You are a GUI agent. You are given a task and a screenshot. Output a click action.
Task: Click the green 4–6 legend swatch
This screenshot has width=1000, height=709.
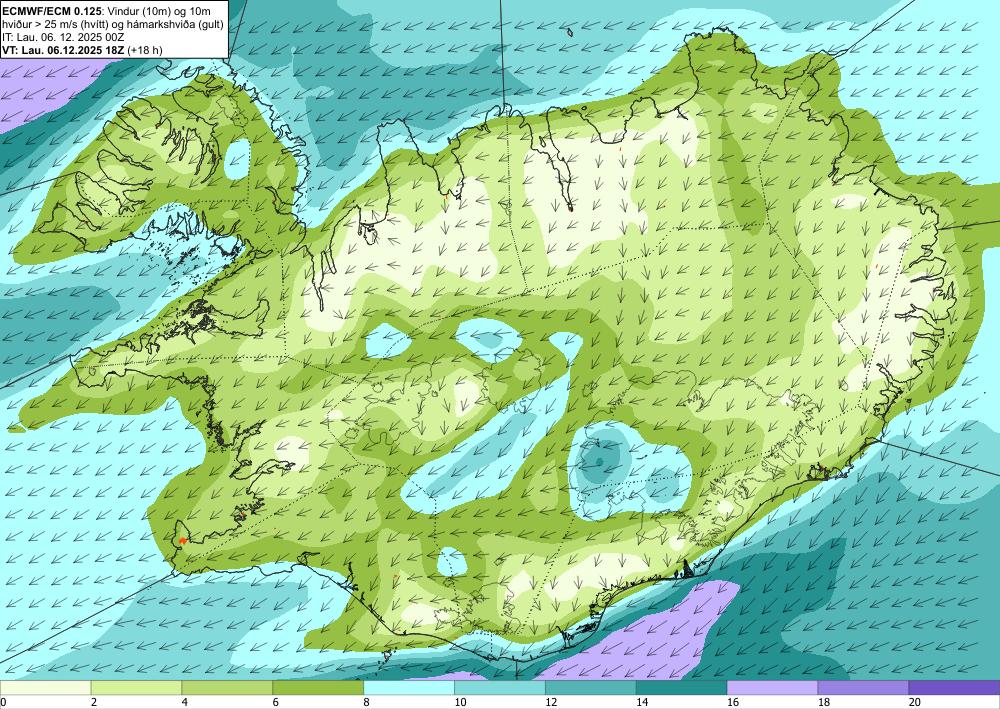pyautogui.click(x=227, y=688)
